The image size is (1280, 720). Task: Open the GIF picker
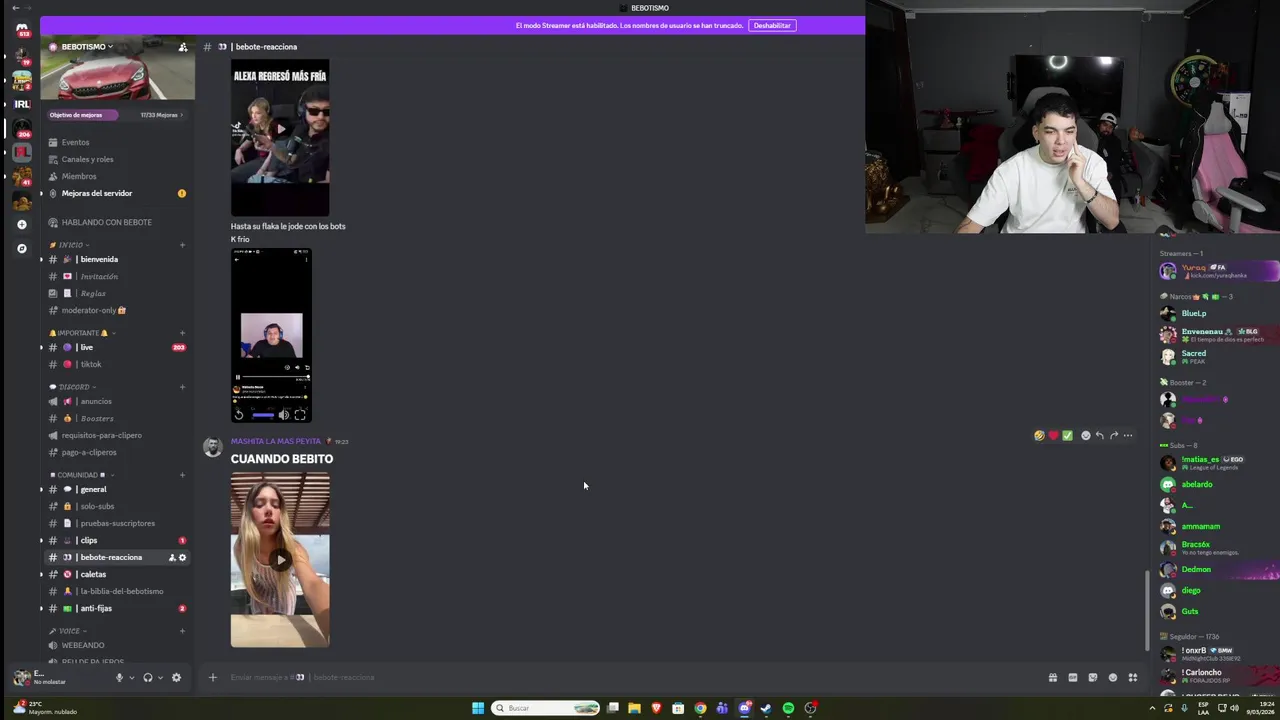[1072, 677]
